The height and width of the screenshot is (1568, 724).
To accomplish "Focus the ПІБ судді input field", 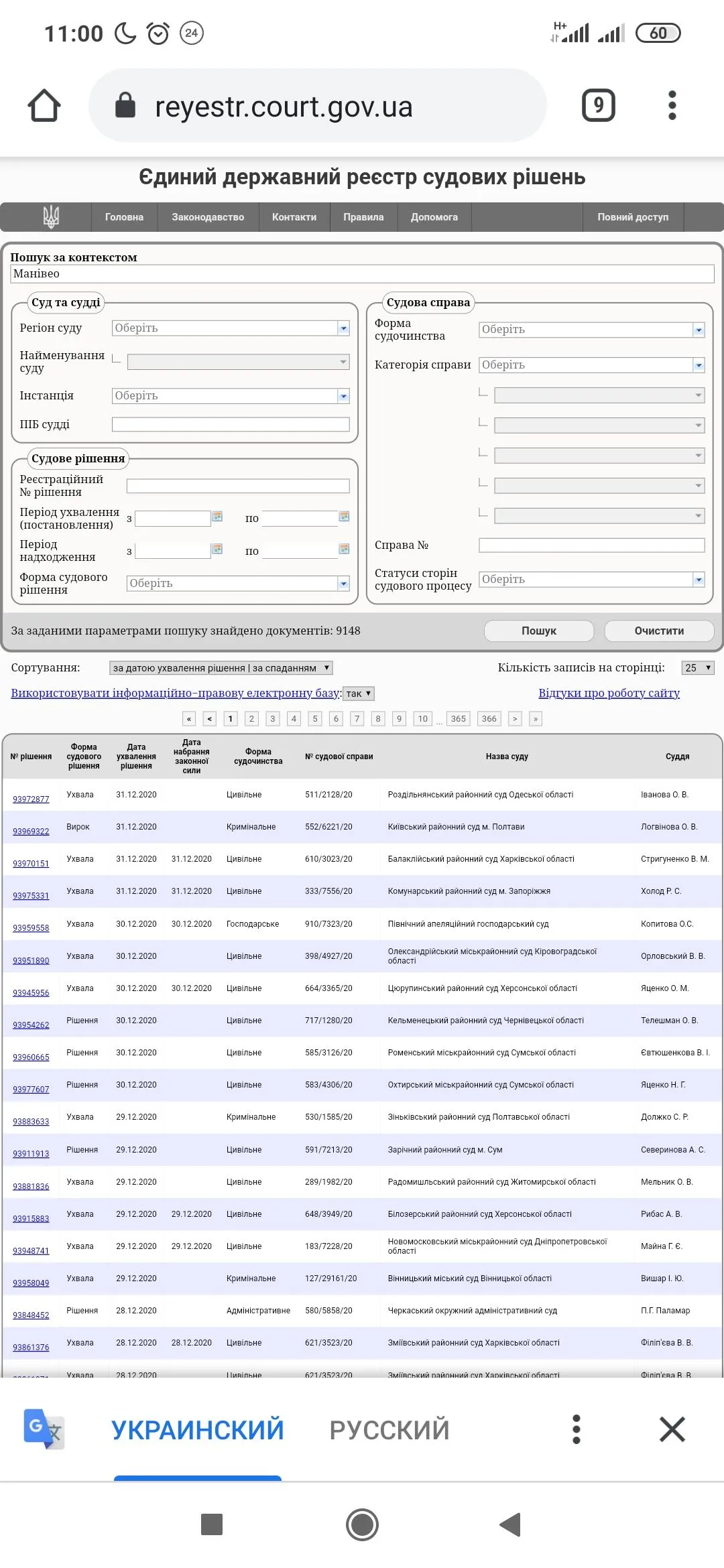I will tap(231, 424).
